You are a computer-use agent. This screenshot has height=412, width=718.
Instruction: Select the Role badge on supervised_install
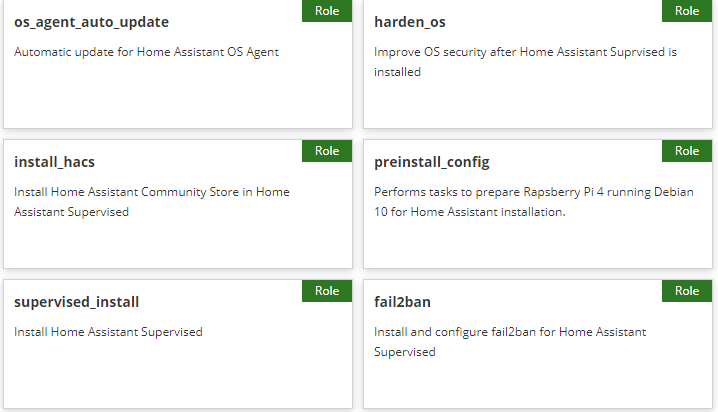(327, 291)
